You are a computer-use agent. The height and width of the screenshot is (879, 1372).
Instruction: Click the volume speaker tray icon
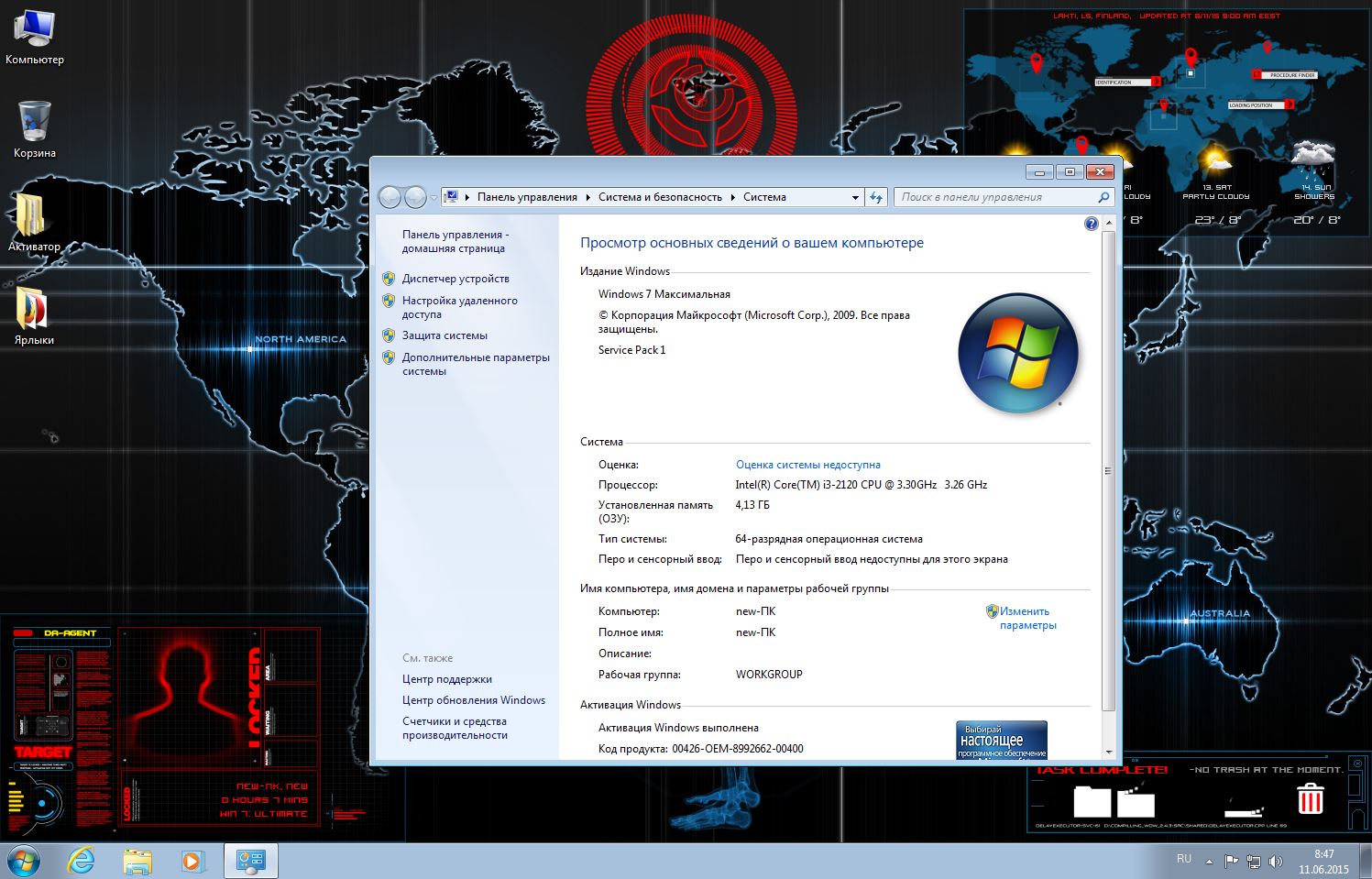coord(1275,862)
